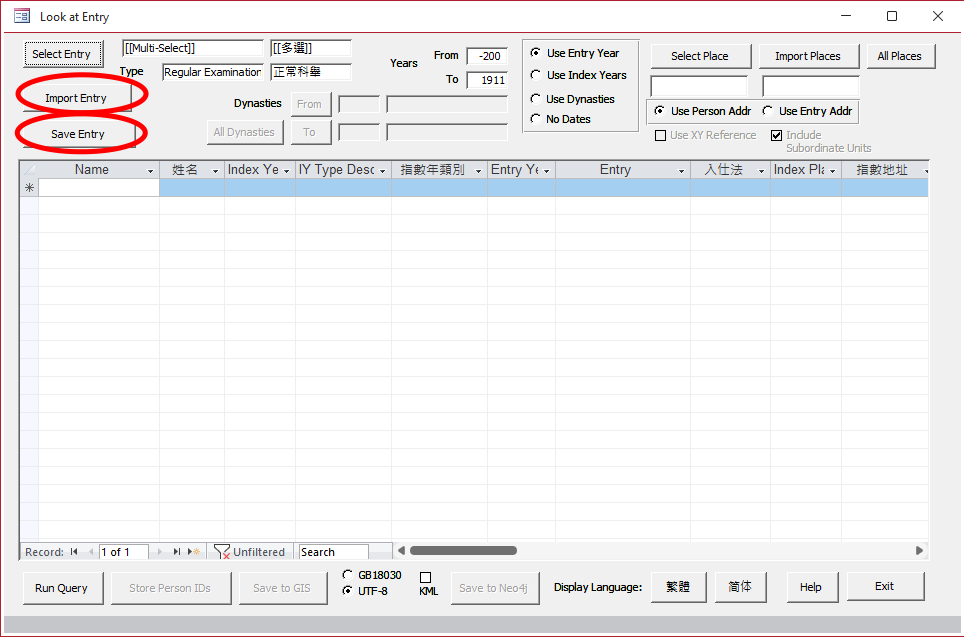Screen dimensions: 965x637
Task: Go to first record navigation arrow
Action: click(x=74, y=552)
